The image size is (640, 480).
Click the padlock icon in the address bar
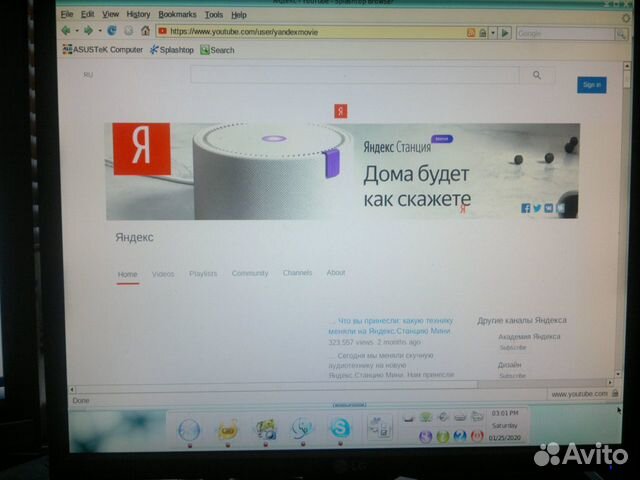pos(482,33)
